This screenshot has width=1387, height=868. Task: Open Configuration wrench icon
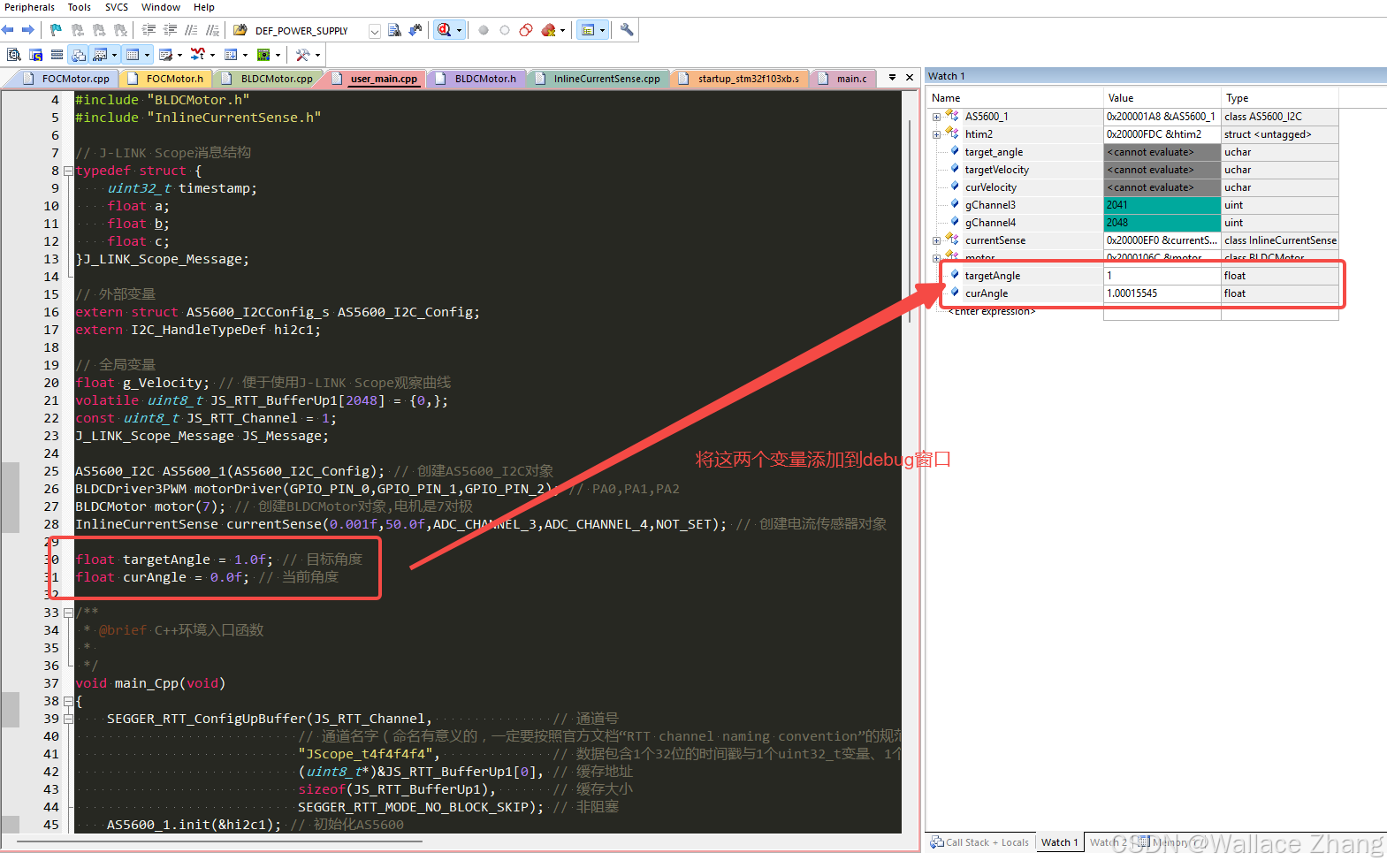pos(627,29)
